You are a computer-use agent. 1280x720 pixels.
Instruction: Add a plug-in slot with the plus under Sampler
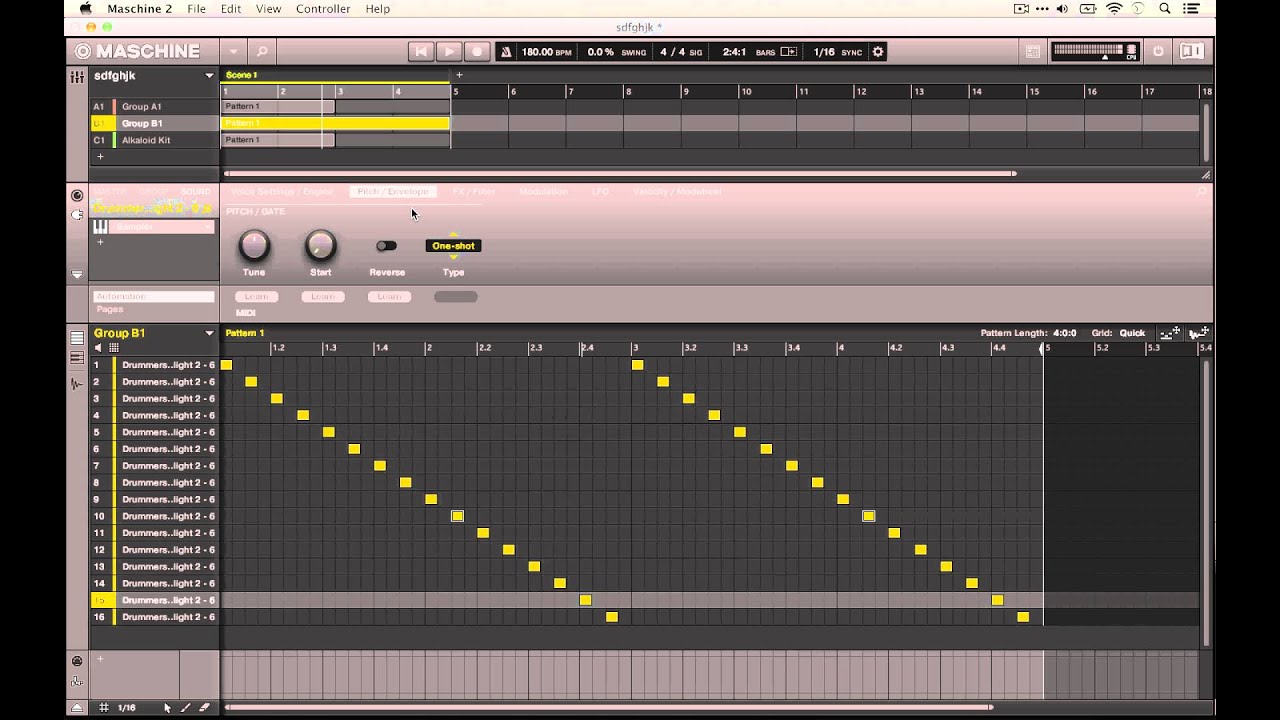point(100,242)
